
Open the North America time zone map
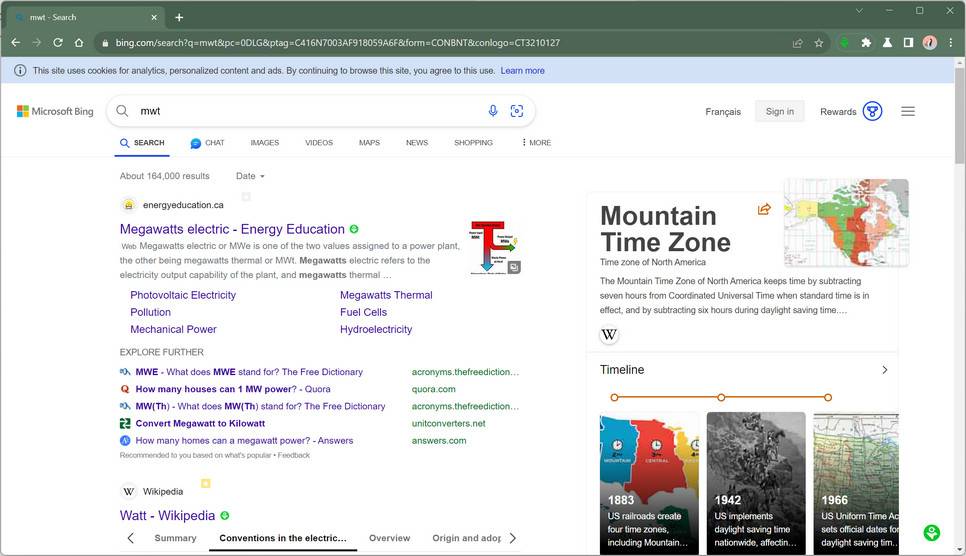pos(846,223)
